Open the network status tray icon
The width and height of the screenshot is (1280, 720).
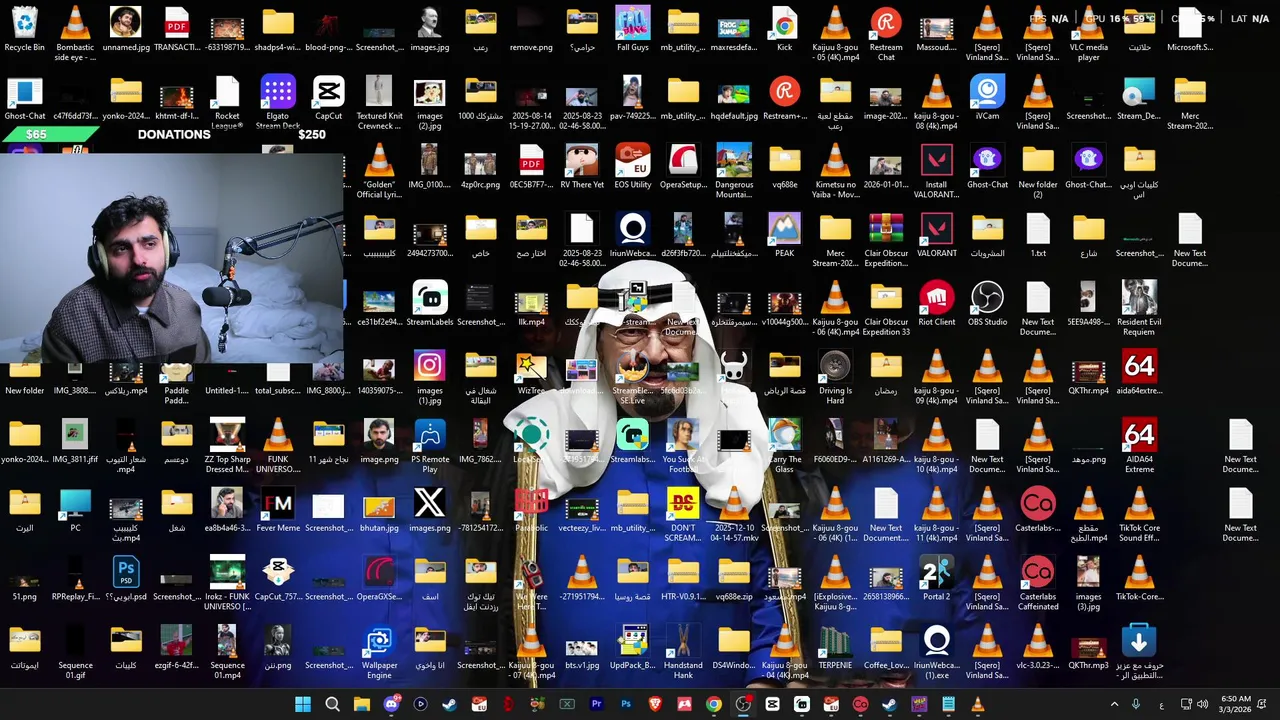click(x=1186, y=705)
